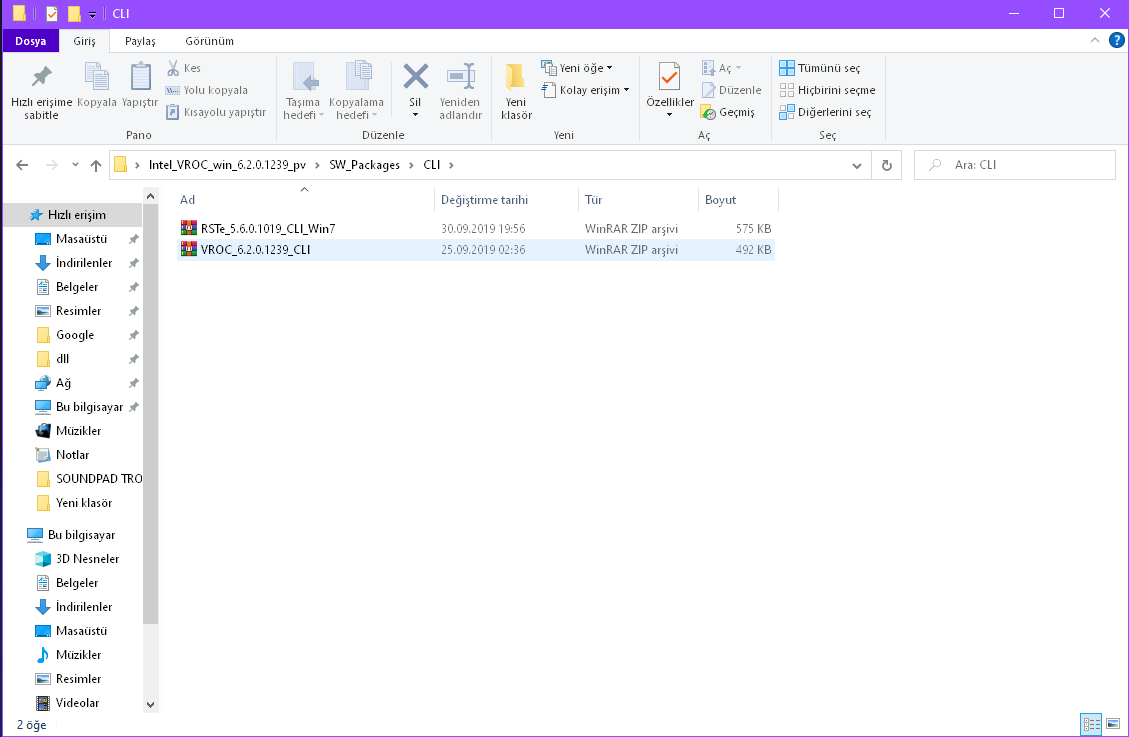Viewport: 1129px width, 737px height.
Task: Click Hiçbirini seçme
Action: pos(827,90)
